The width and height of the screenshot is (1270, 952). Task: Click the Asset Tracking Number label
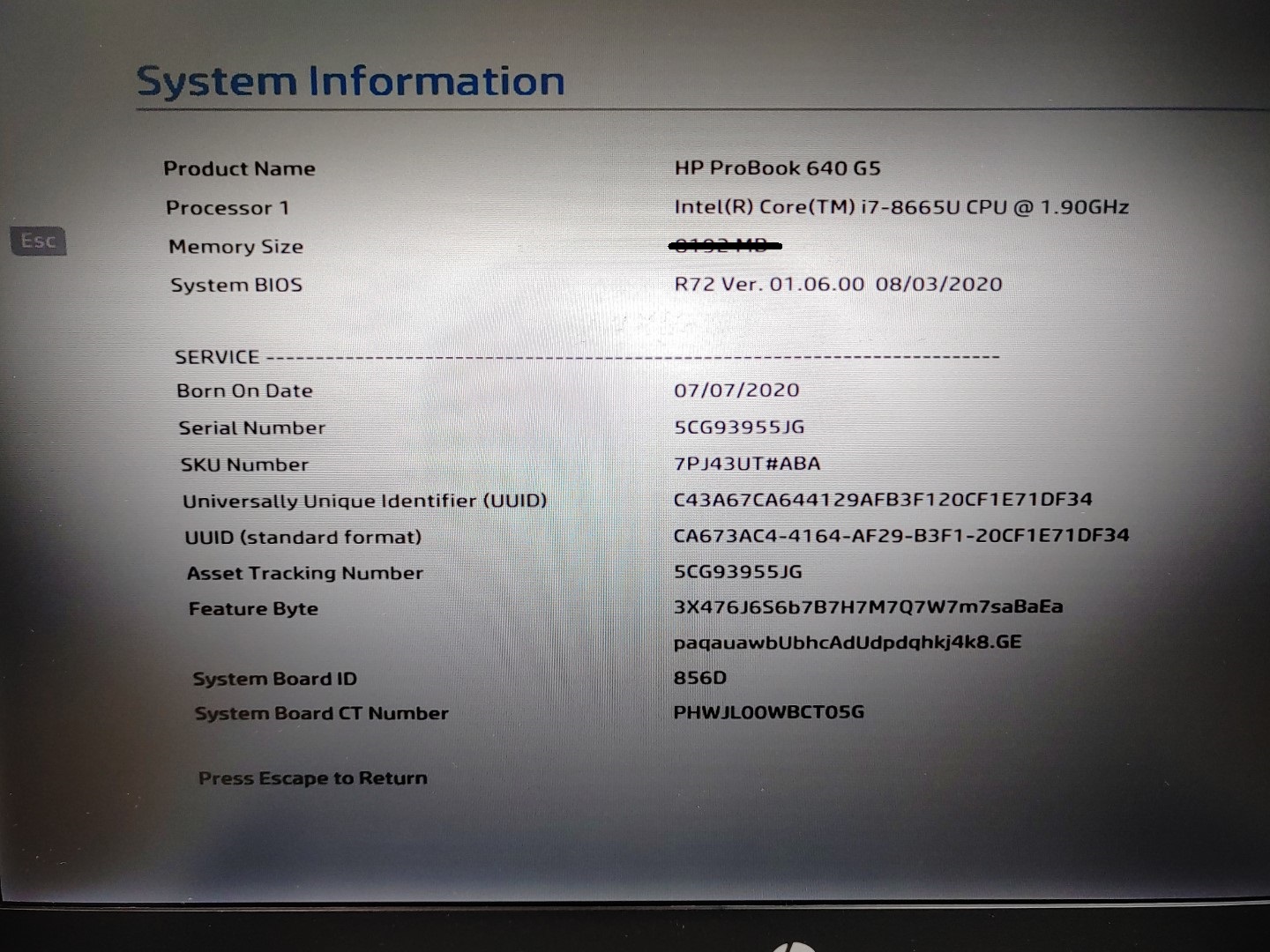304,573
